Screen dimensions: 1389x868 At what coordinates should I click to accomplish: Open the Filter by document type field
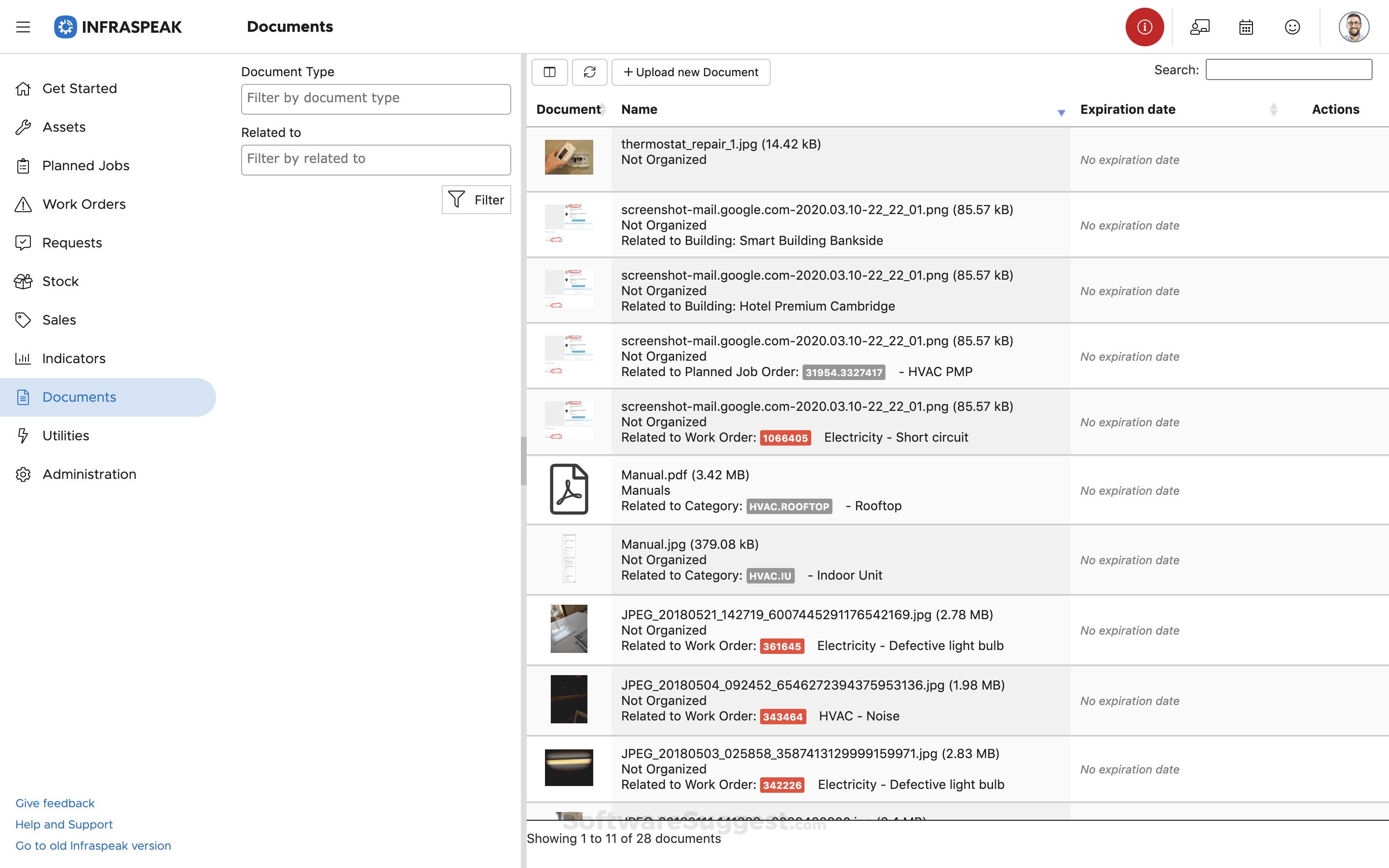point(375,99)
